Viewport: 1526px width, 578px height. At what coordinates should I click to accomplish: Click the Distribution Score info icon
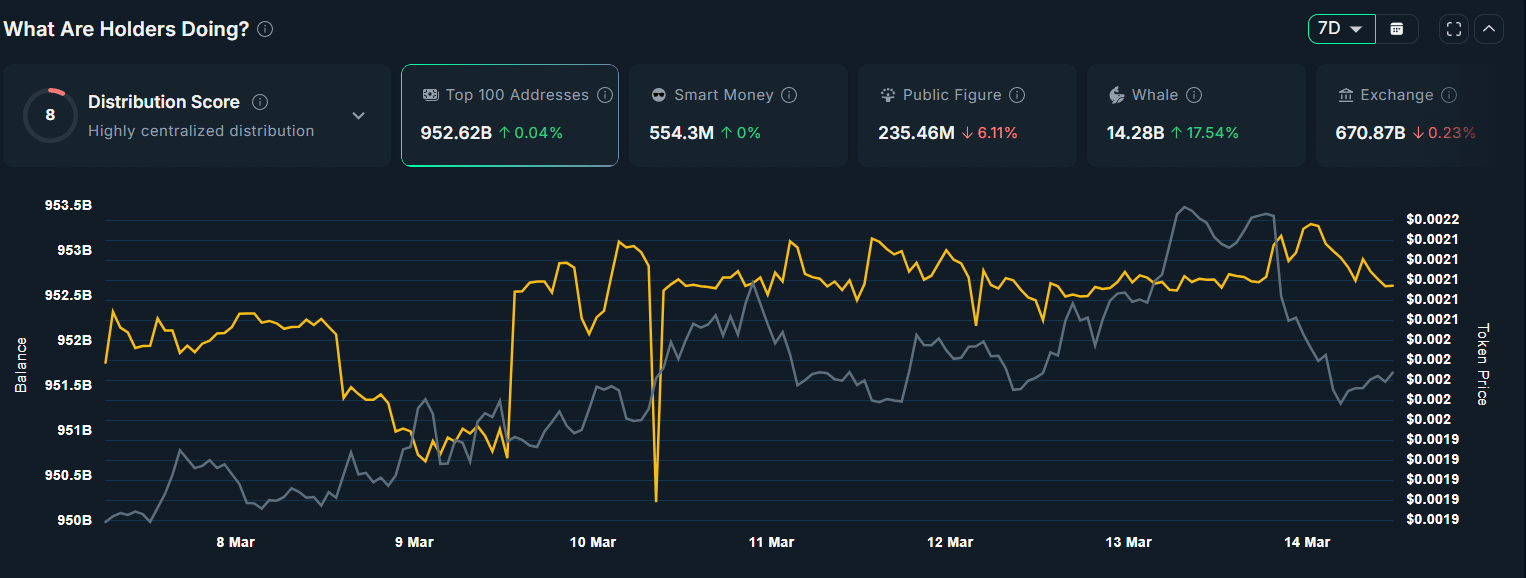[x=260, y=102]
